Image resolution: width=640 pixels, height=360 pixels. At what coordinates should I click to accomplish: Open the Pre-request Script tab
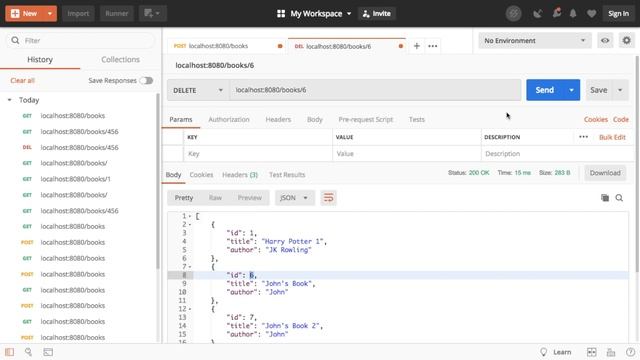pos(365,120)
